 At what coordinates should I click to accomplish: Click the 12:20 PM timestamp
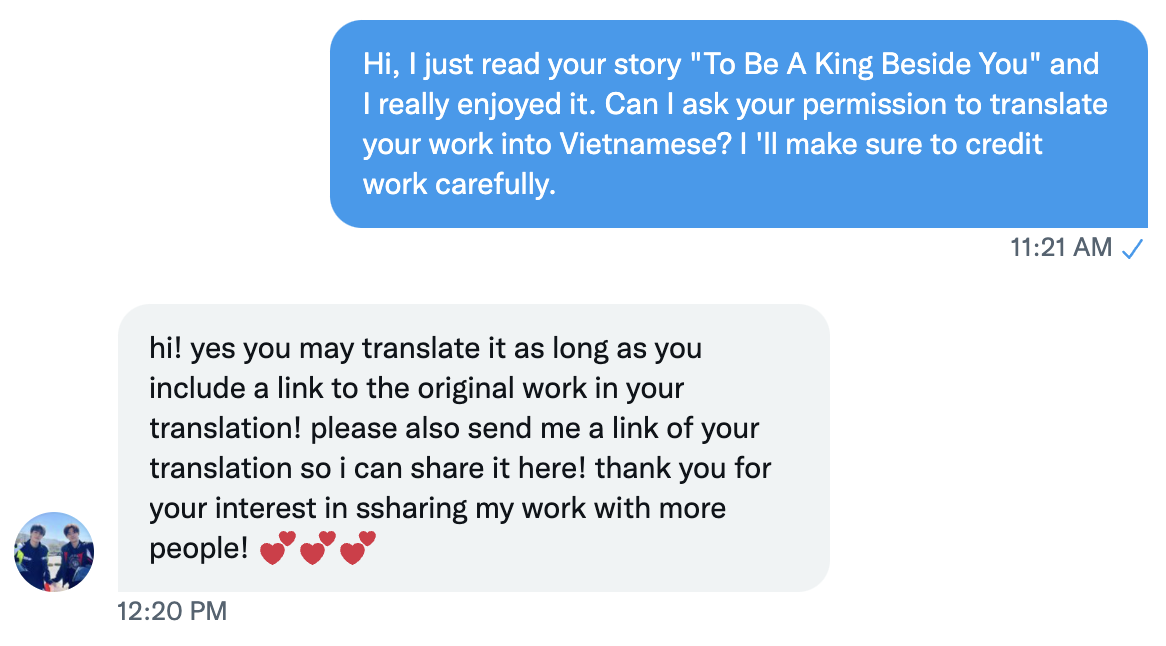click(172, 610)
